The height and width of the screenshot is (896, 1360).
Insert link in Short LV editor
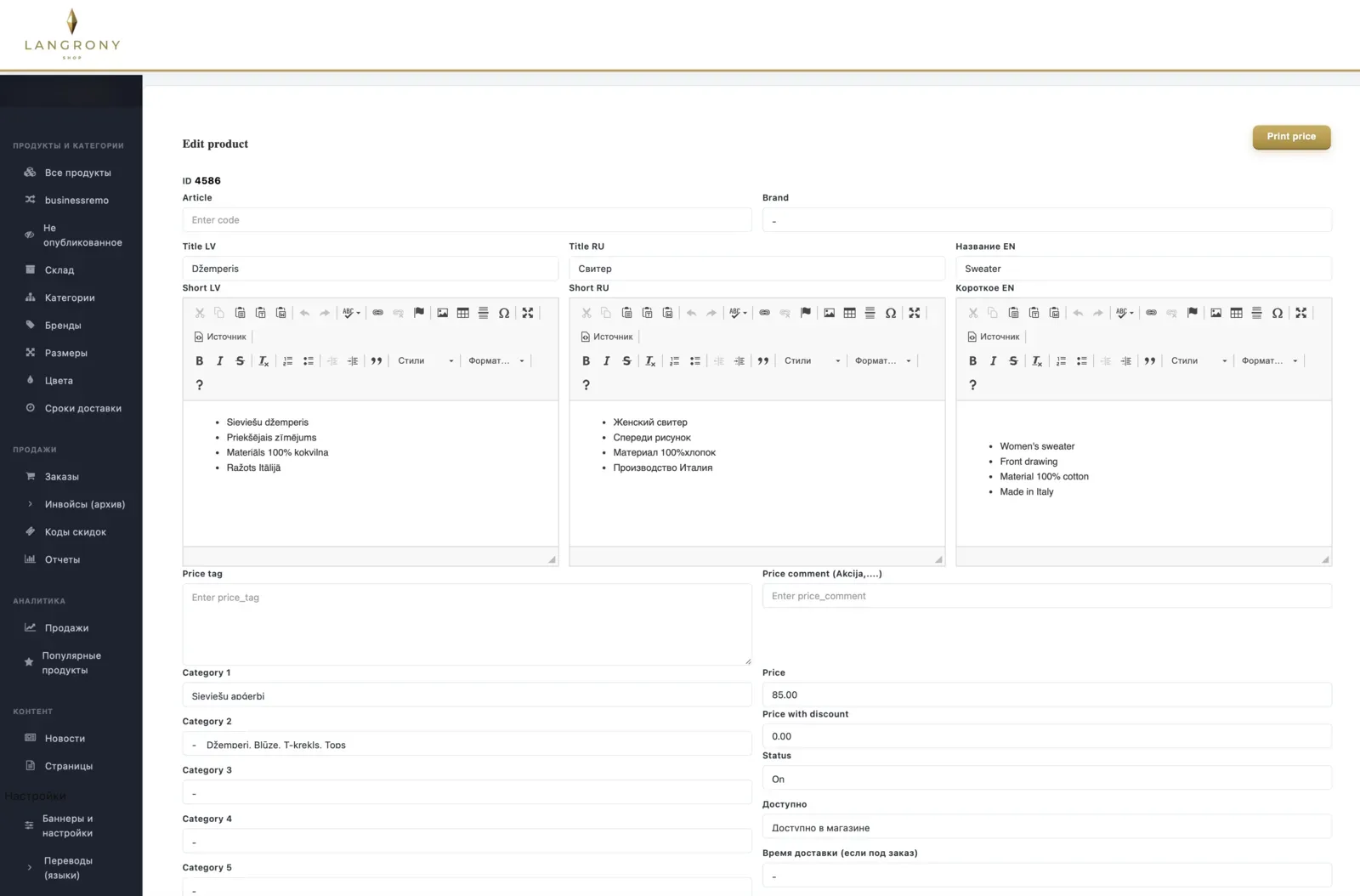pyautogui.click(x=378, y=313)
